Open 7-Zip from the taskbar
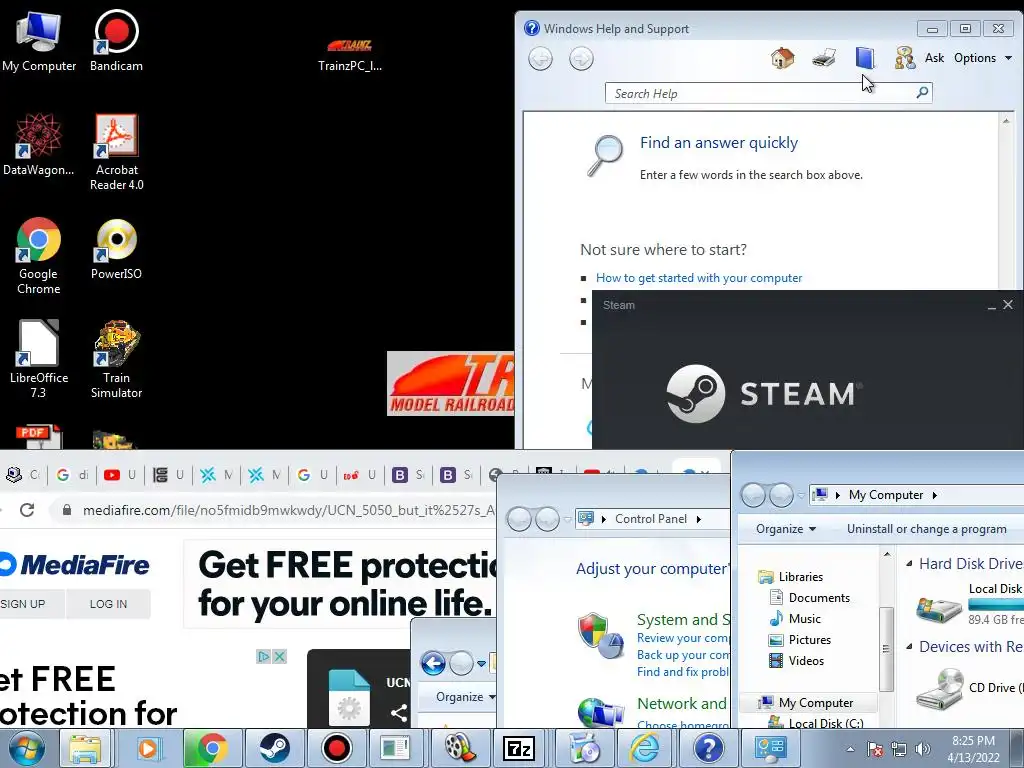The image size is (1024, 768). [519, 748]
